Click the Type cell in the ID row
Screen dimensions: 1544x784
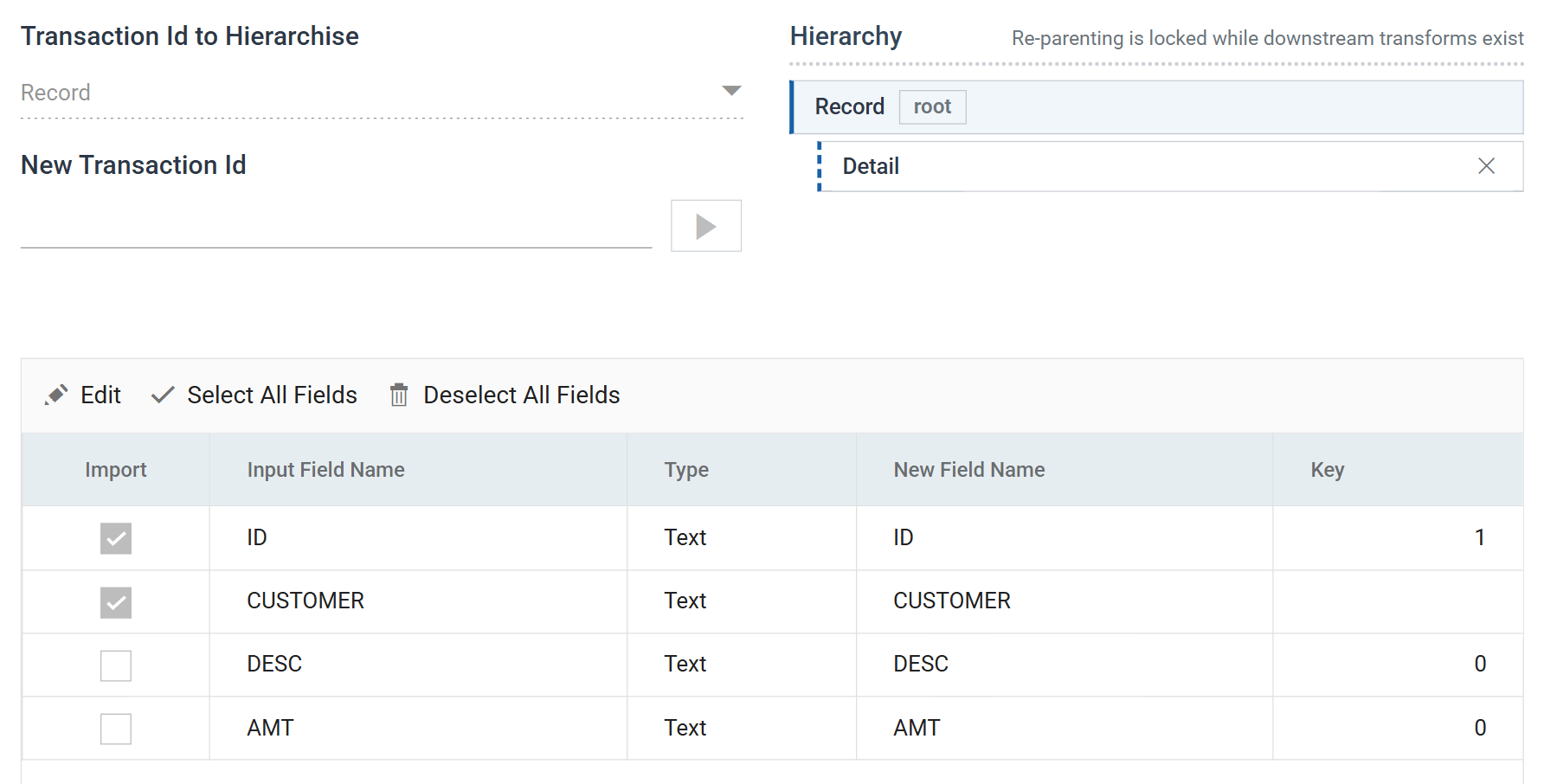(x=742, y=538)
